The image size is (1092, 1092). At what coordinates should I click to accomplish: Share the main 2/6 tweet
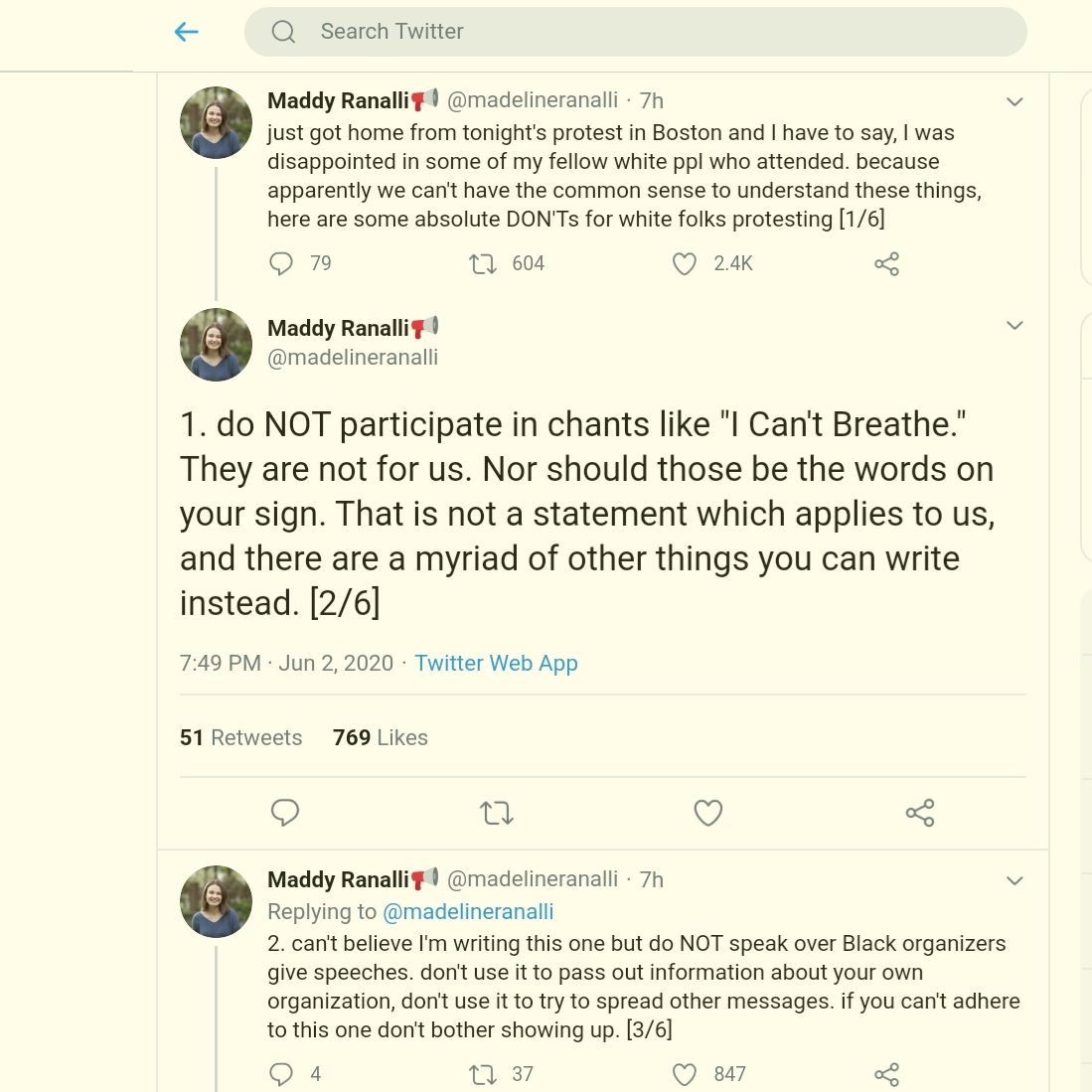[920, 813]
